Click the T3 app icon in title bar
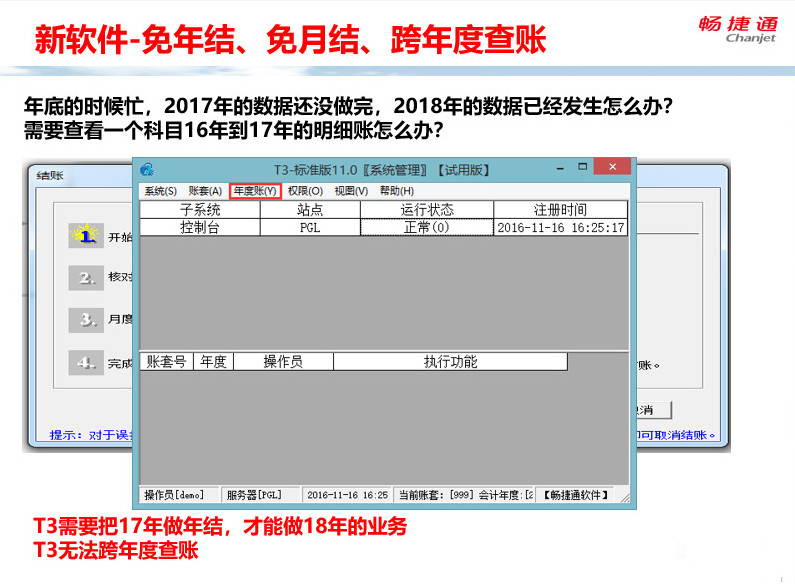The image size is (795, 584). click(x=148, y=169)
